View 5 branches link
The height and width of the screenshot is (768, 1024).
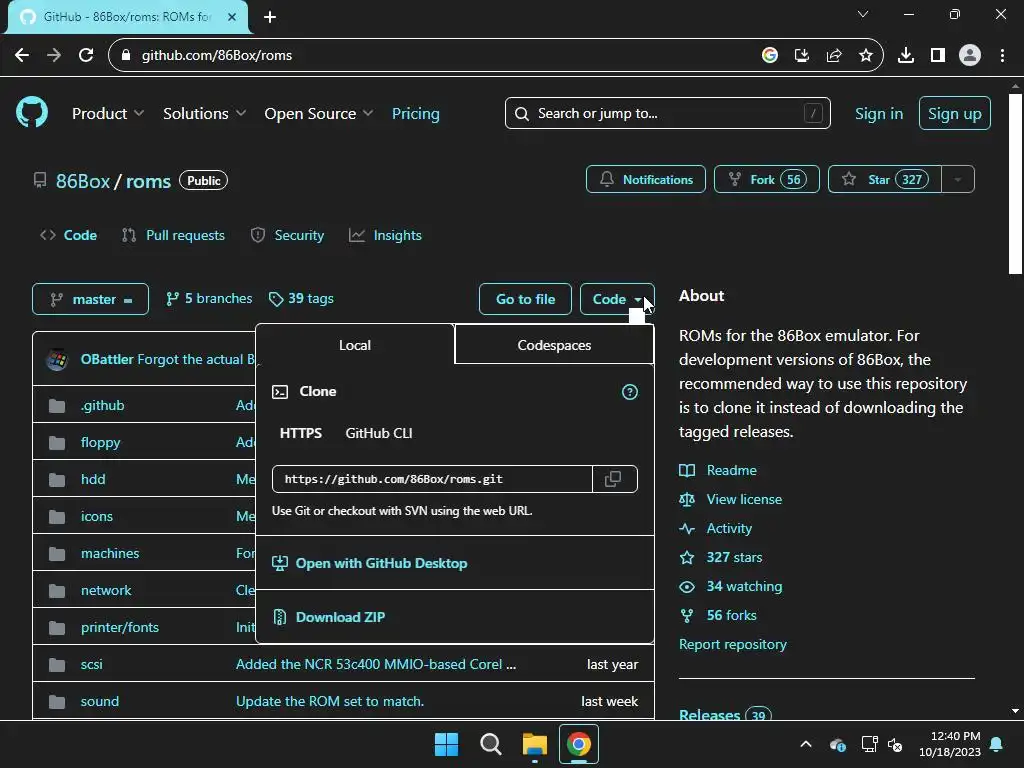pos(209,298)
